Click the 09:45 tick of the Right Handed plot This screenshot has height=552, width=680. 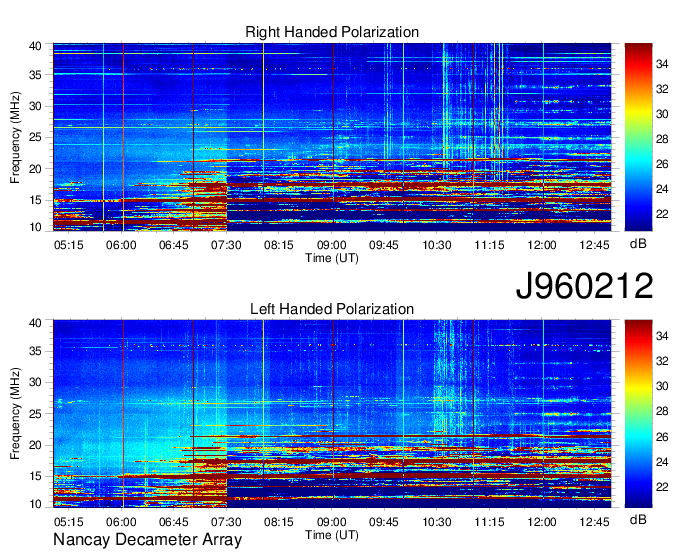coord(384,245)
